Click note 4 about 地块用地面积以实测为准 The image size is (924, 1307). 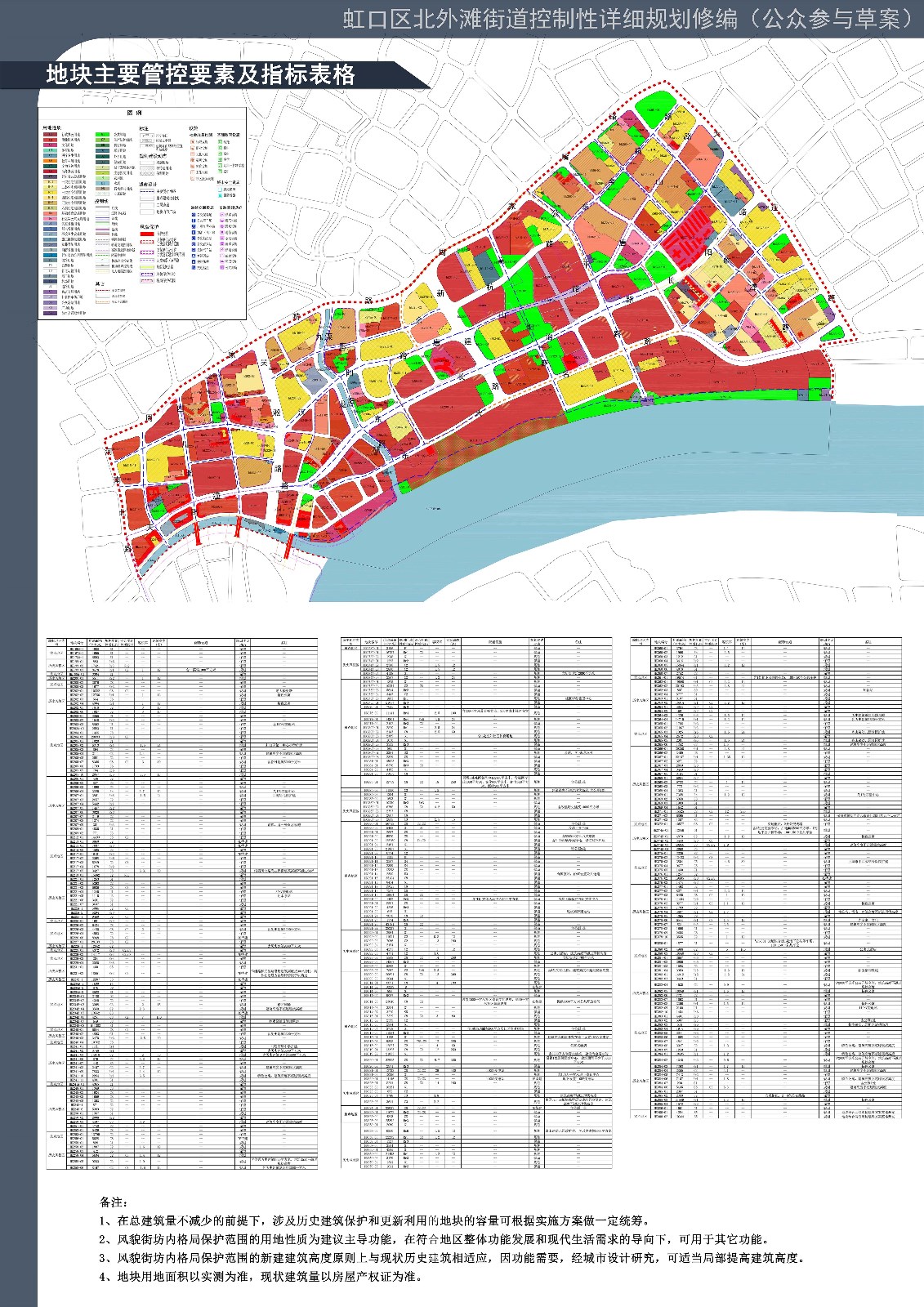(x=261, y=1276)
